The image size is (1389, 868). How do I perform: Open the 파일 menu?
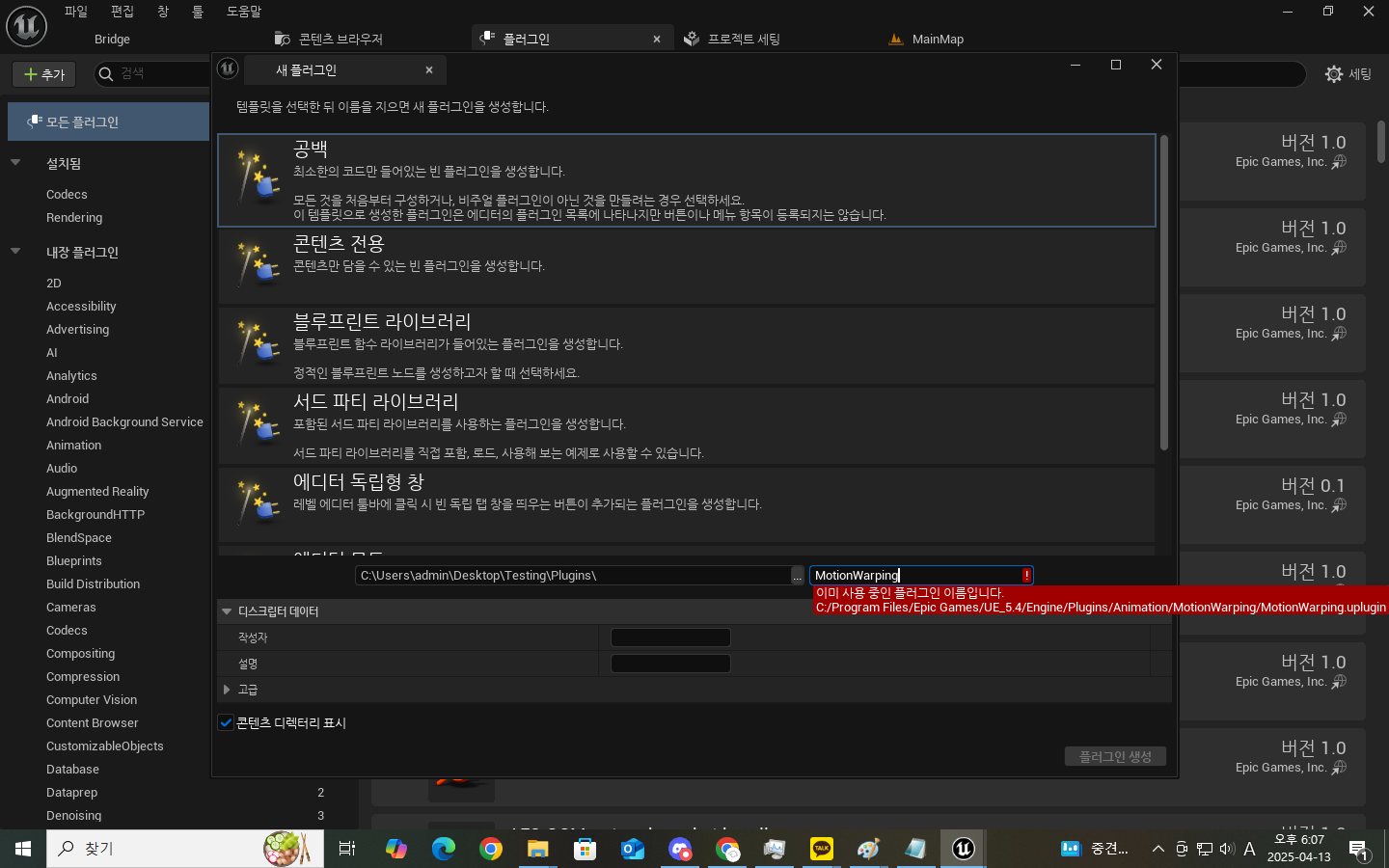click(75, 12)
